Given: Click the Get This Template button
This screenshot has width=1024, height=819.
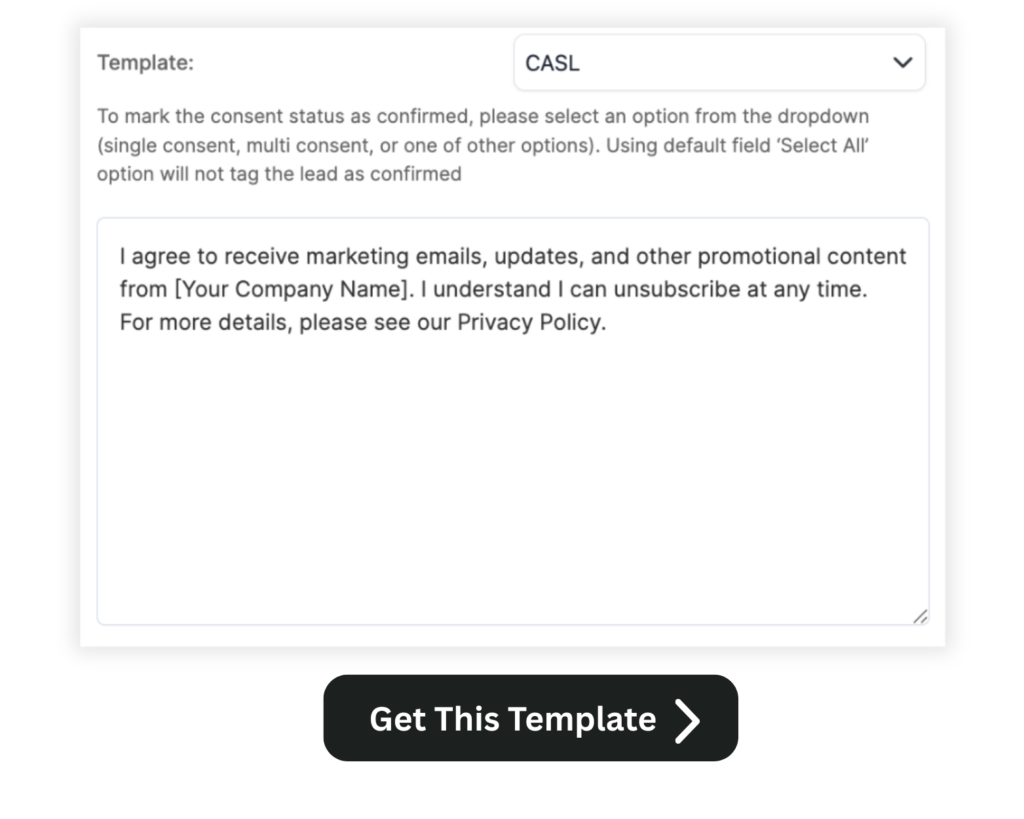Looking at the screenshot, I should click(530, 718).
